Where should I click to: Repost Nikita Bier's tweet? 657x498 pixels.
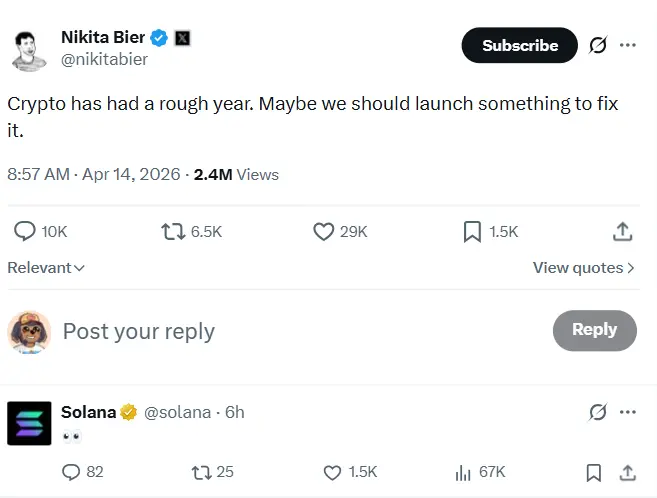tap(174, 231)
